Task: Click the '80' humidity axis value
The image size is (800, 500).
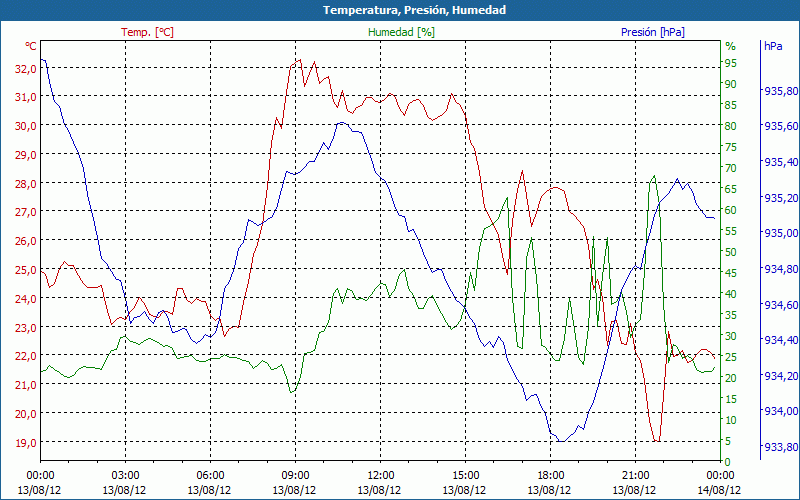Action: 731,126
